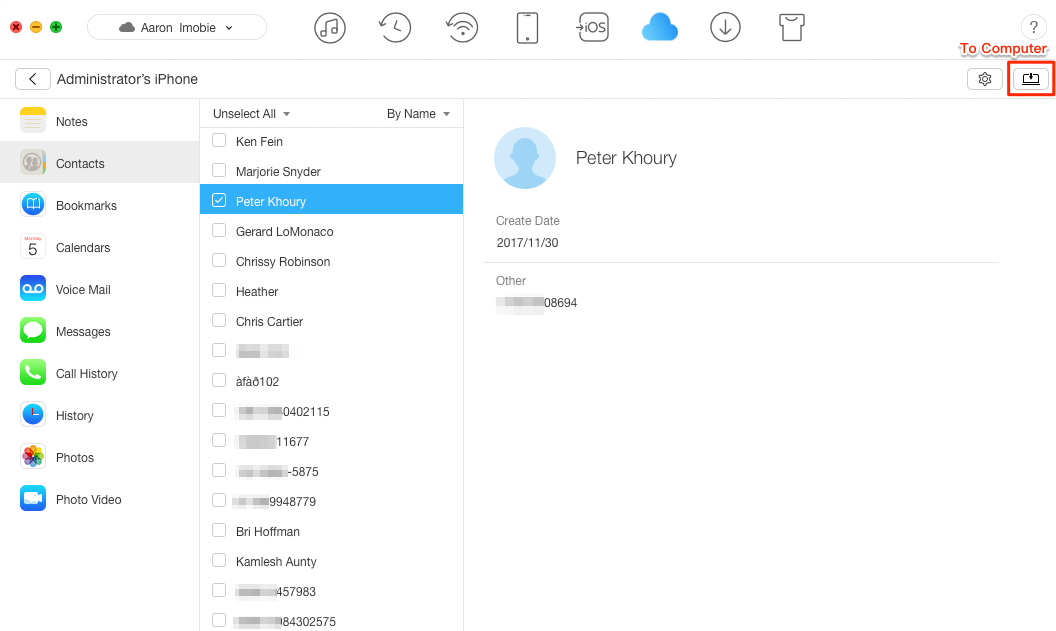Screen dimensions: 1056x631
Task: Select contact ending in 457983
Action: click(x=331, y=591)
